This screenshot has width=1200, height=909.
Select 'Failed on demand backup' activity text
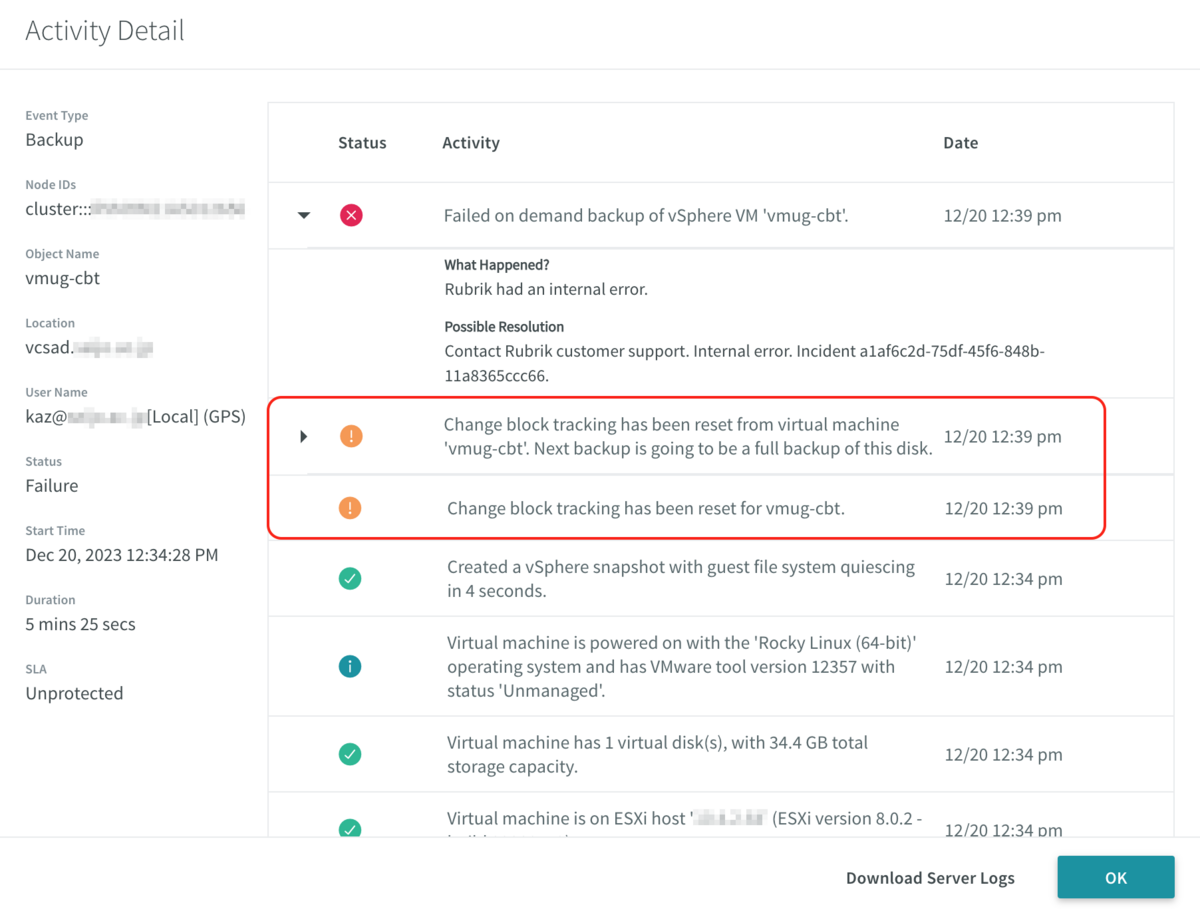(x=646, y=215)
